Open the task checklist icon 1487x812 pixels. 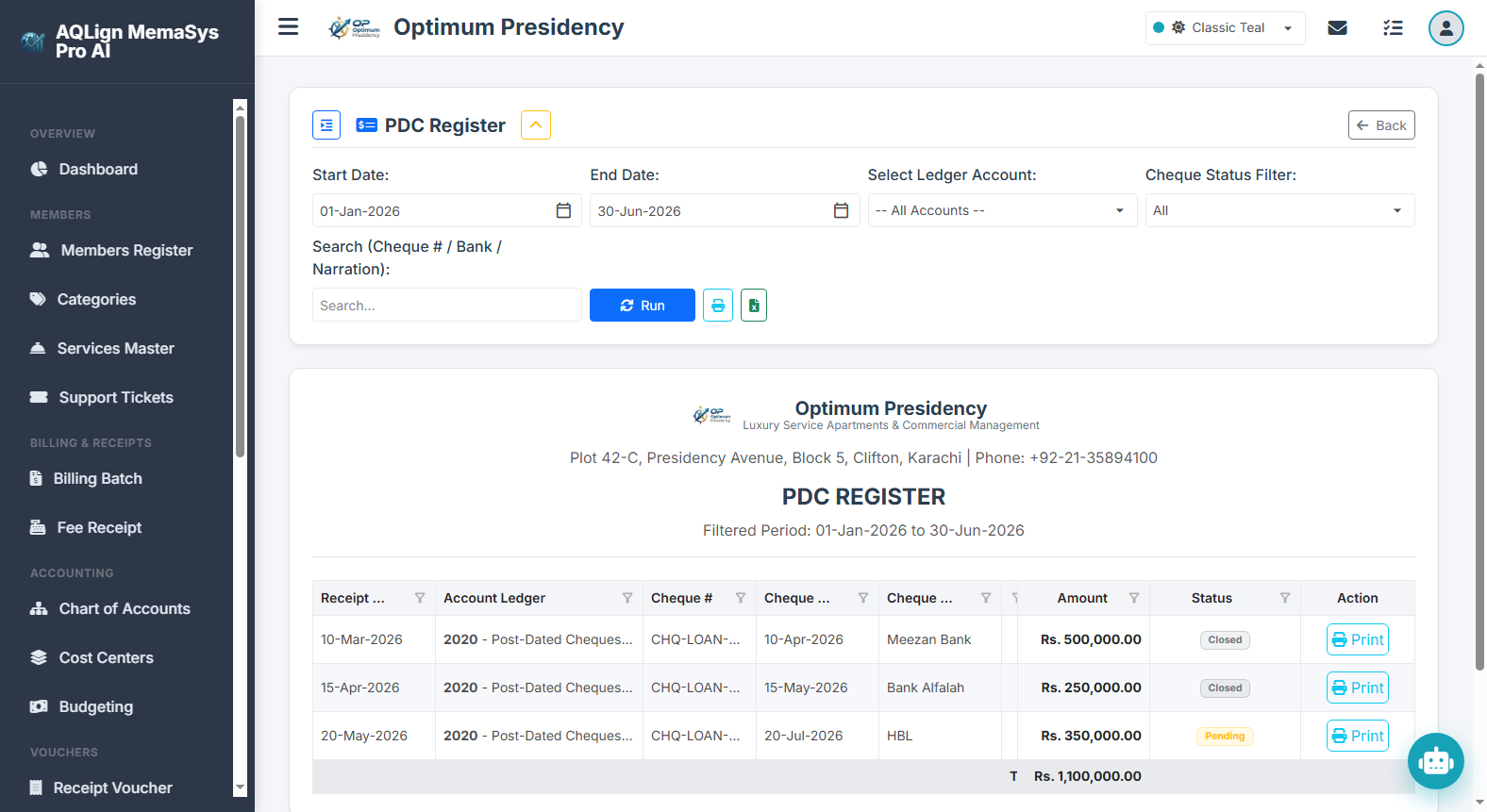click(1393, 28)
